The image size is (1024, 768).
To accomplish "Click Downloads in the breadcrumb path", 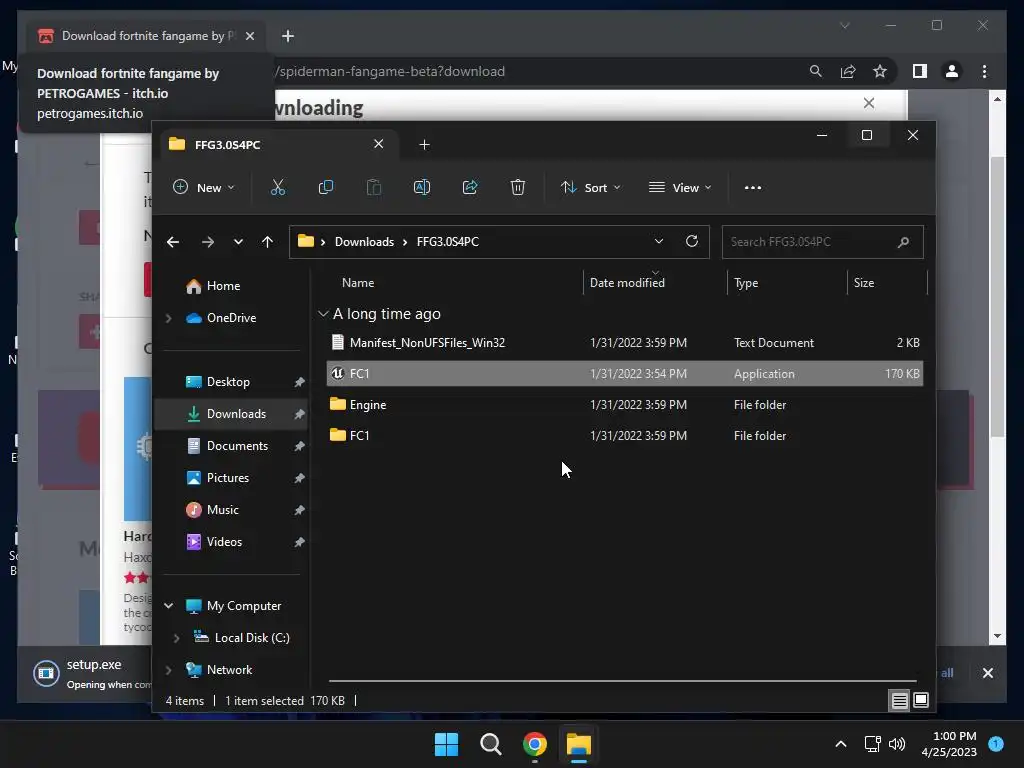I will (364, 242).
